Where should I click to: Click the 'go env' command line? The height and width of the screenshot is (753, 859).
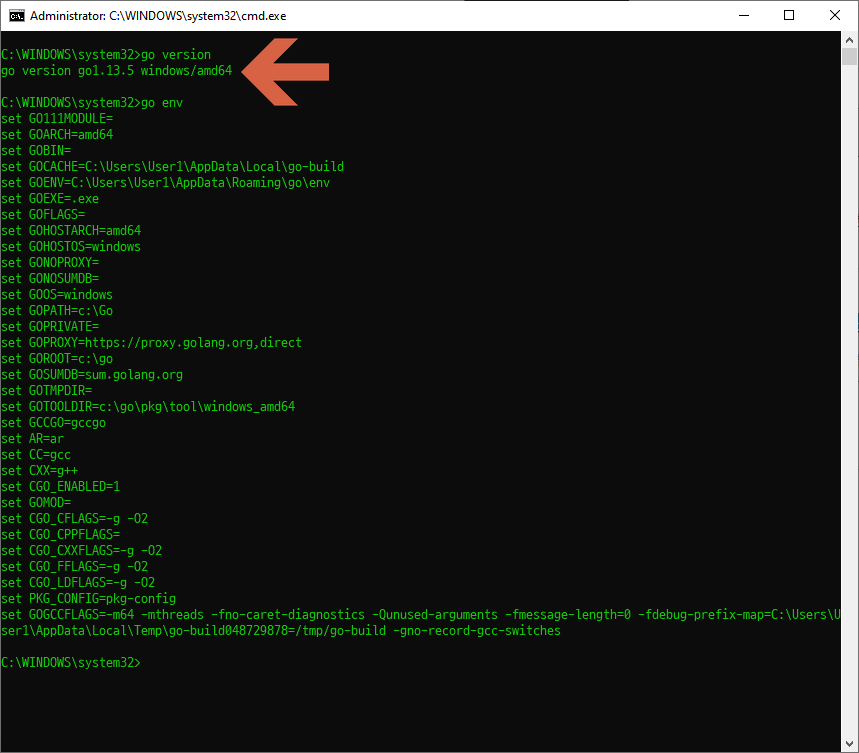[x=92, y=103]
